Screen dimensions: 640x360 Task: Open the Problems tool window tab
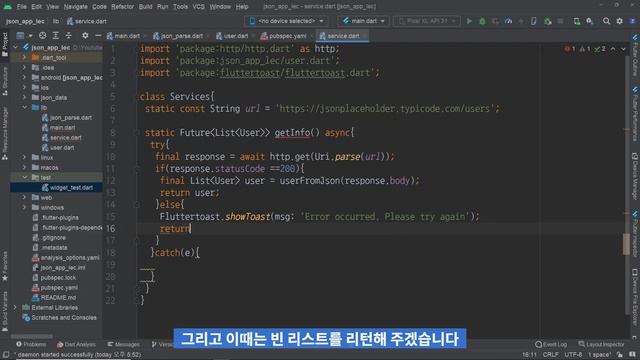coord(31,344)
